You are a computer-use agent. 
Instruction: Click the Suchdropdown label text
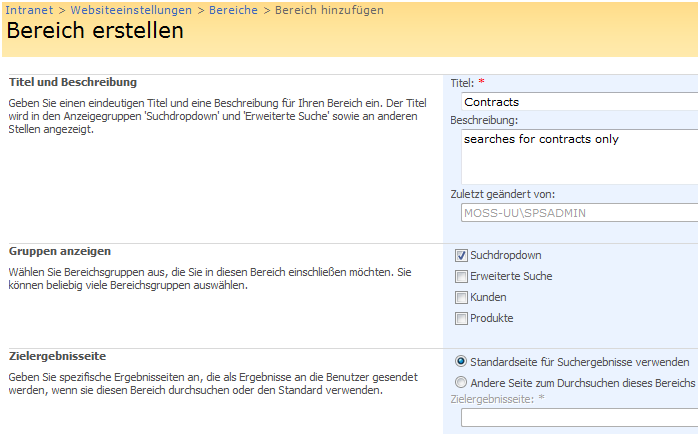coord(506,255)
